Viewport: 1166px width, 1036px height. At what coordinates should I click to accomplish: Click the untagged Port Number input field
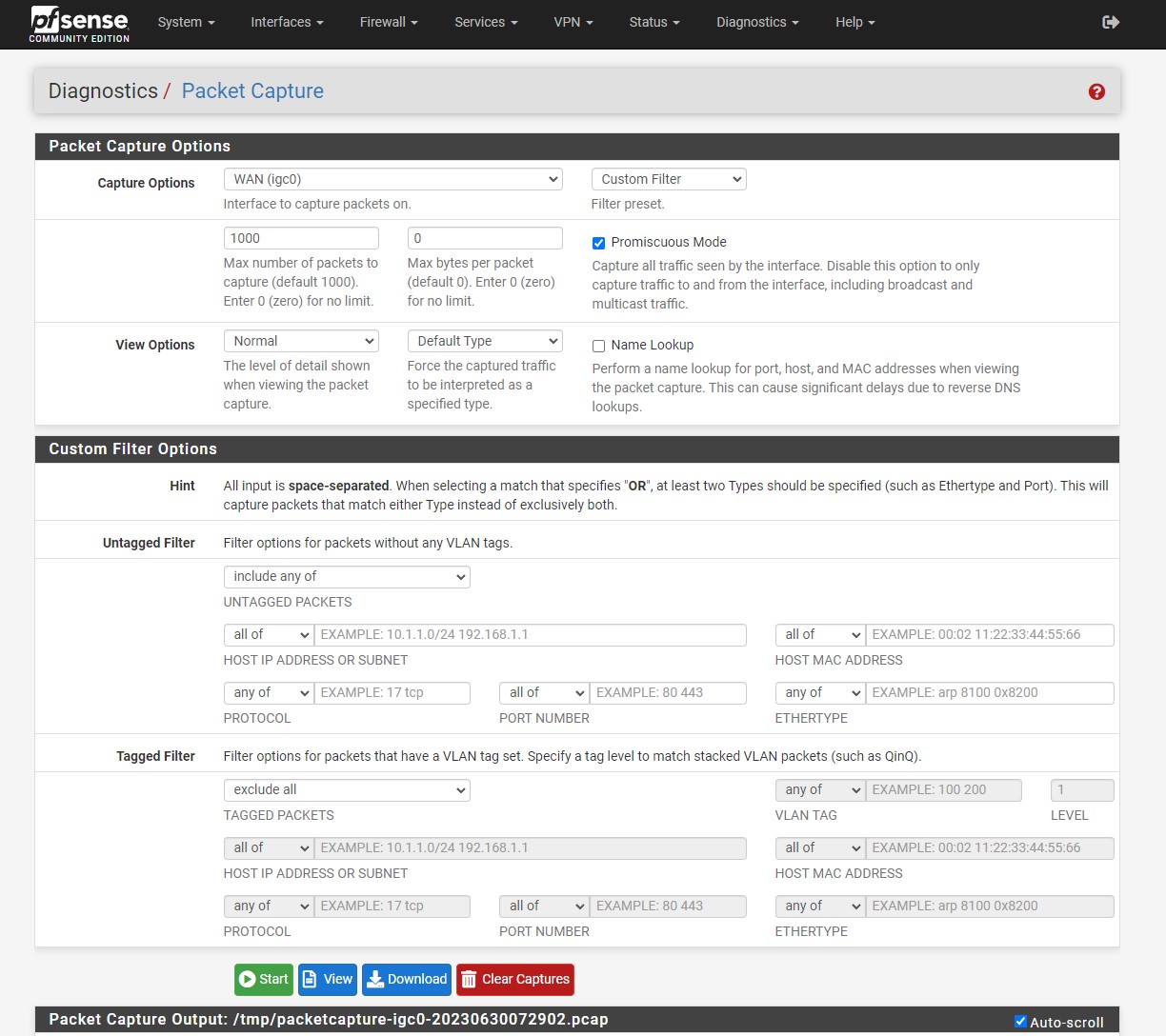(x=668, y=692)
